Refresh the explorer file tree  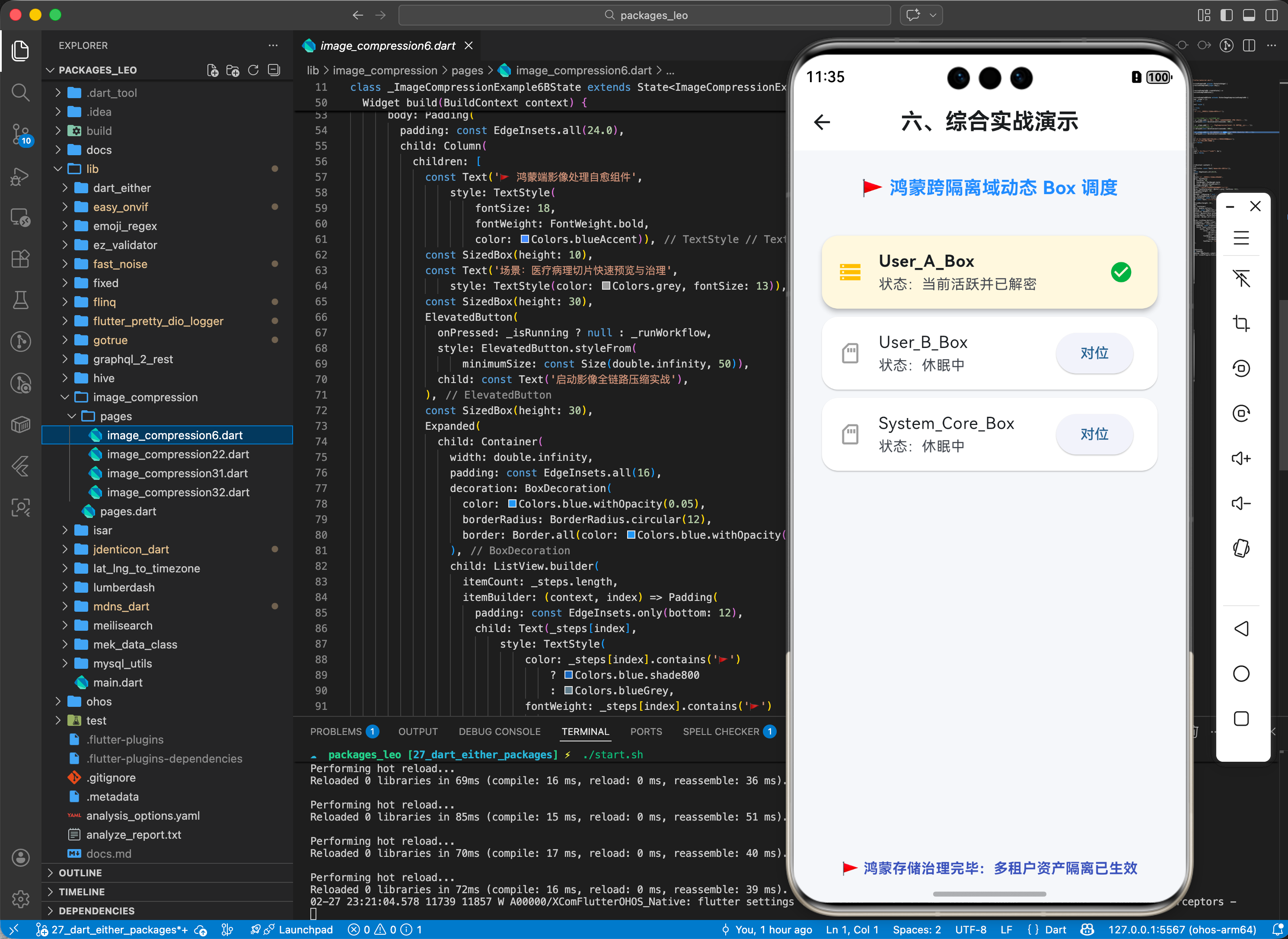[253, 70]
